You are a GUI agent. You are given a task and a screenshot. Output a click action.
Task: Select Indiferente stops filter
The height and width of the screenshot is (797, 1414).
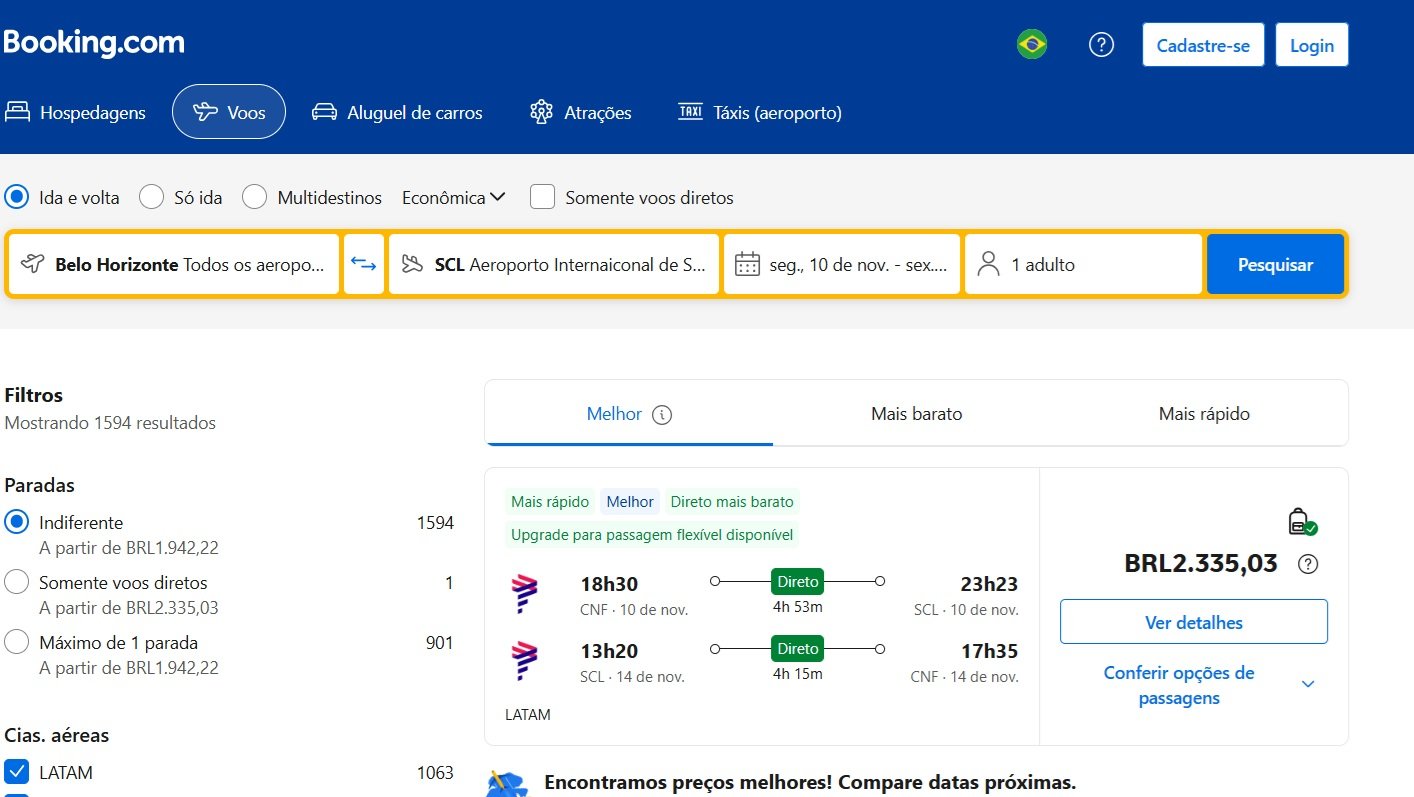coord(17,522)
